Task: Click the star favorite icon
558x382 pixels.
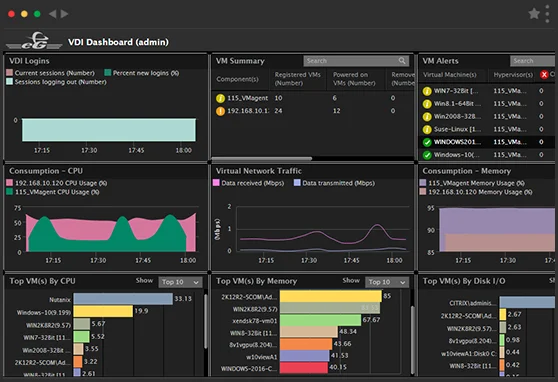Action: tap(534, 14)
